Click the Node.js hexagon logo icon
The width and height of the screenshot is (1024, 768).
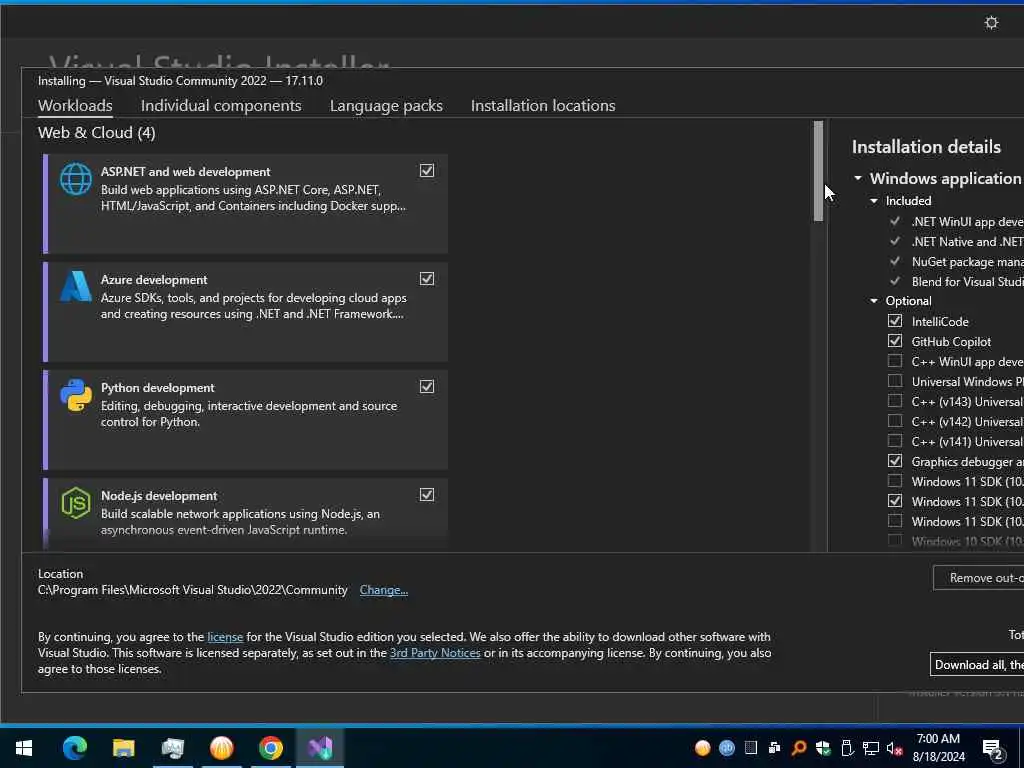pos(76,503)
